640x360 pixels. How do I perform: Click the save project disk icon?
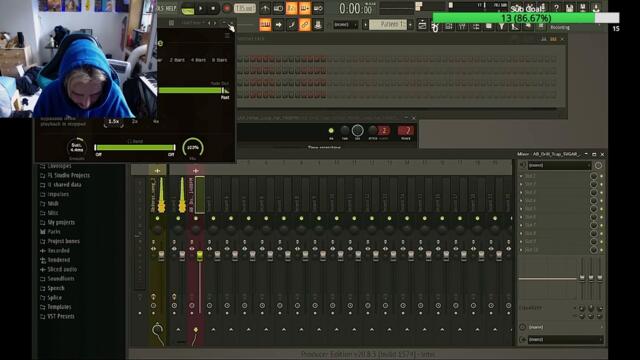pos(569,7)
